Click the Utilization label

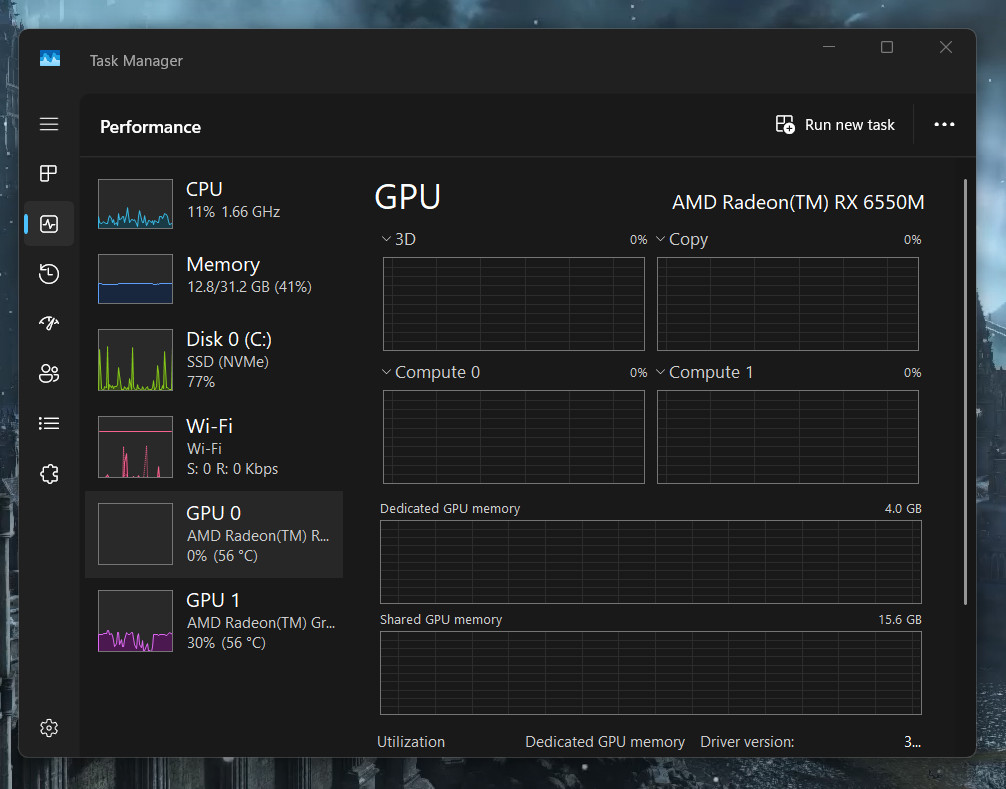[411, 742]
